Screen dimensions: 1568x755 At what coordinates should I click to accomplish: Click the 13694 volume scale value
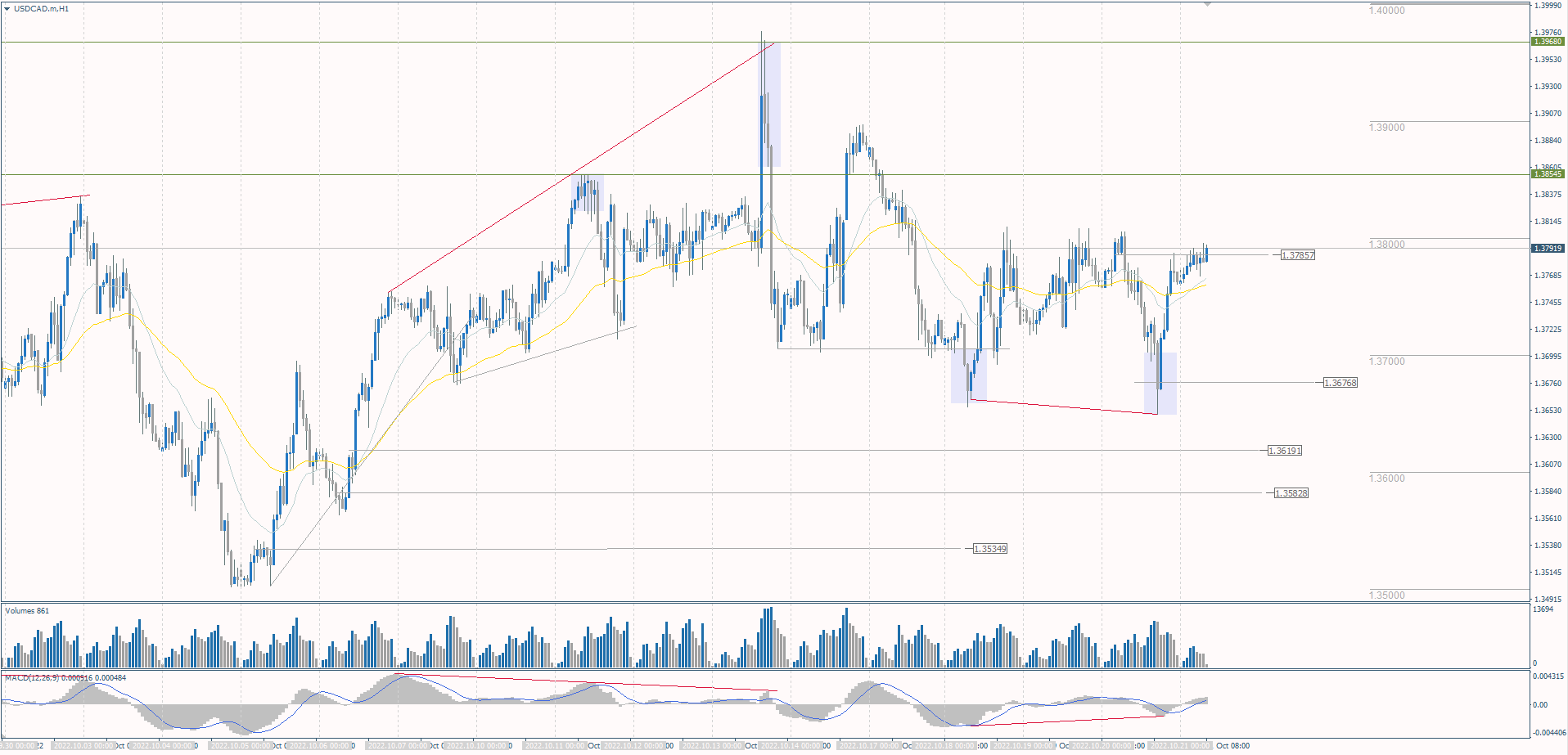coord(1543,609)
